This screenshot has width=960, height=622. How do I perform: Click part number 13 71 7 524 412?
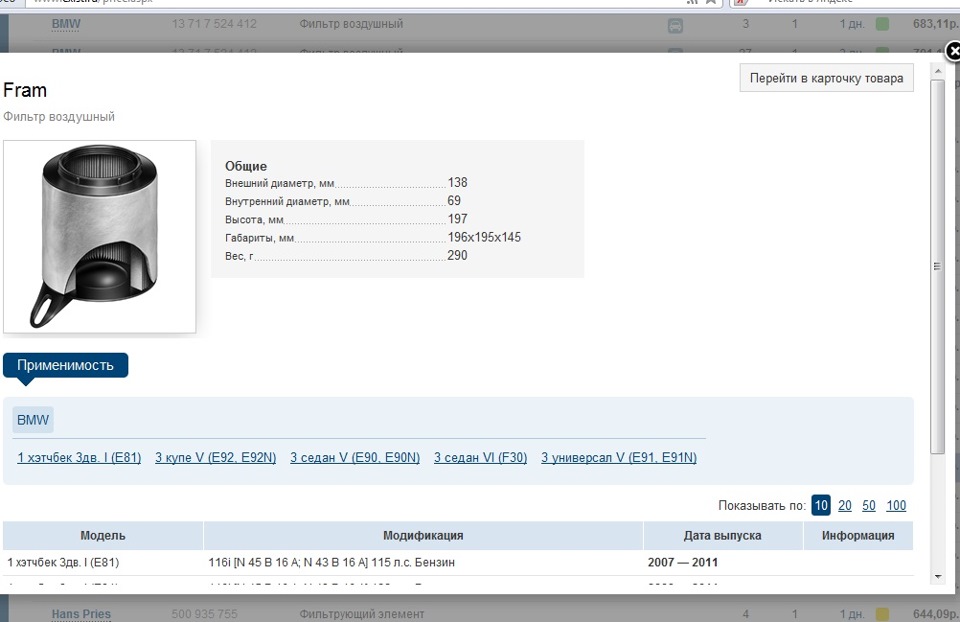tap(214, 24)
